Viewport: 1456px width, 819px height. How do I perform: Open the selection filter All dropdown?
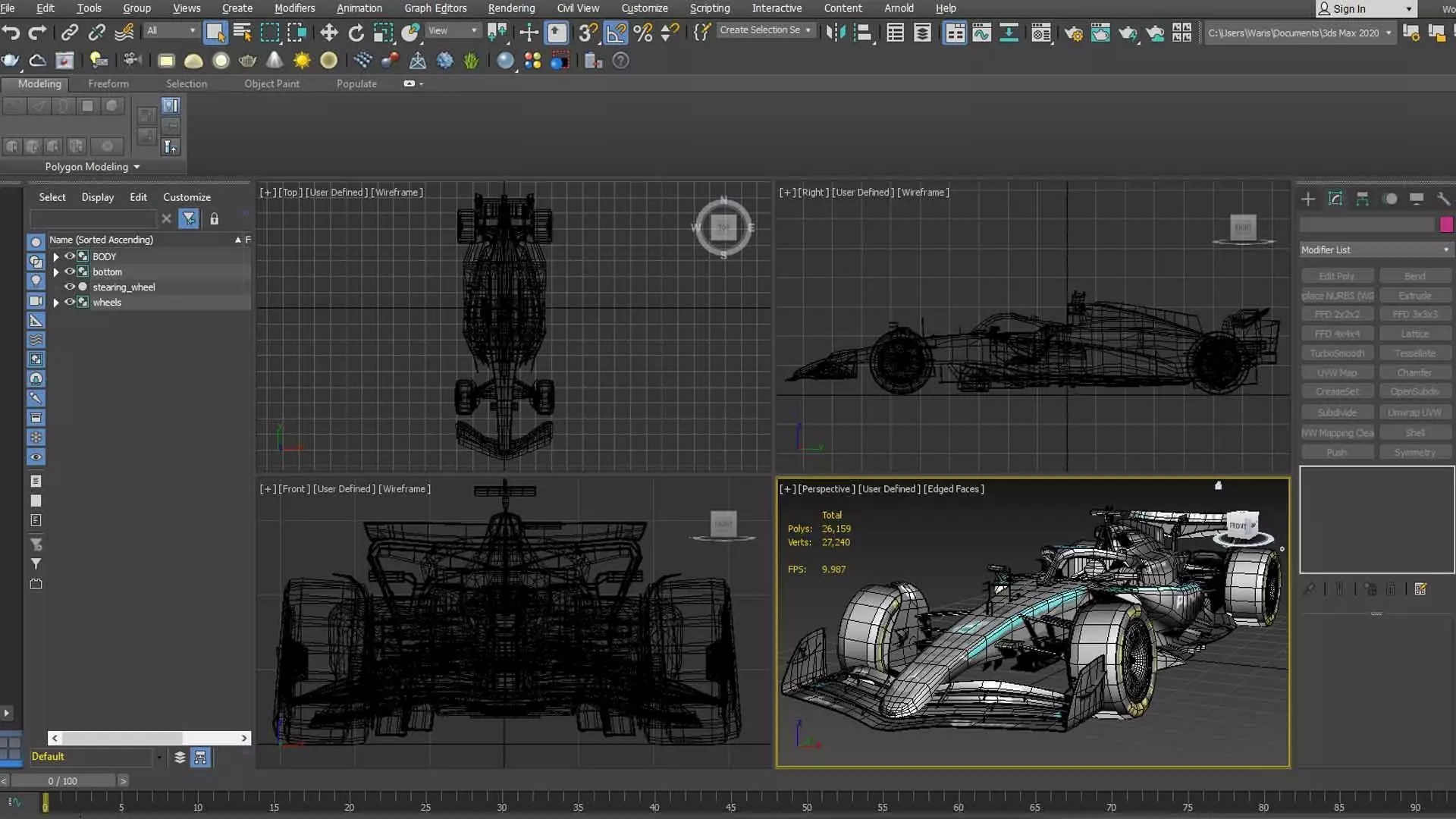pos(171,30)
